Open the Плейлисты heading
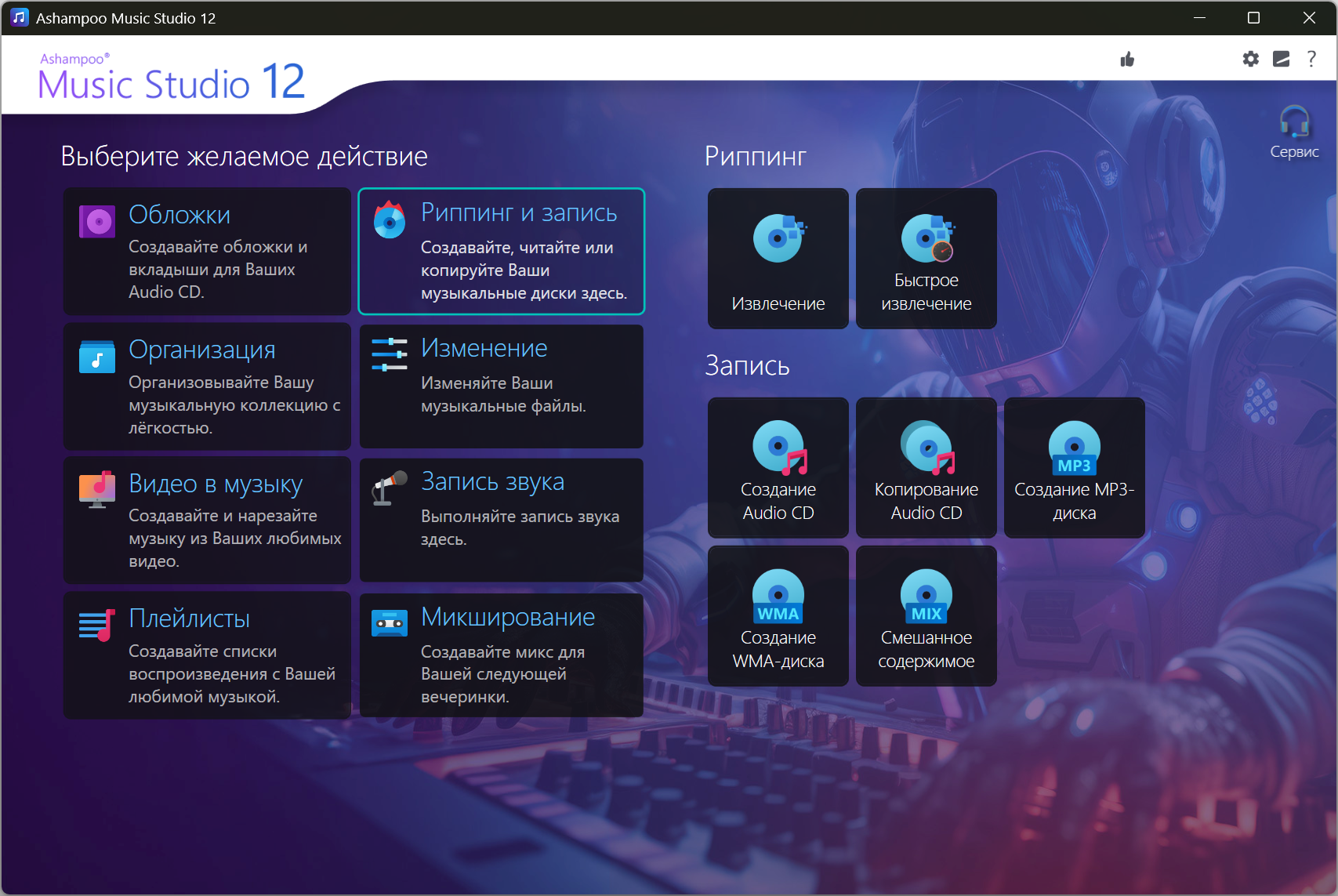The image size is (1338, 896). 189,618
